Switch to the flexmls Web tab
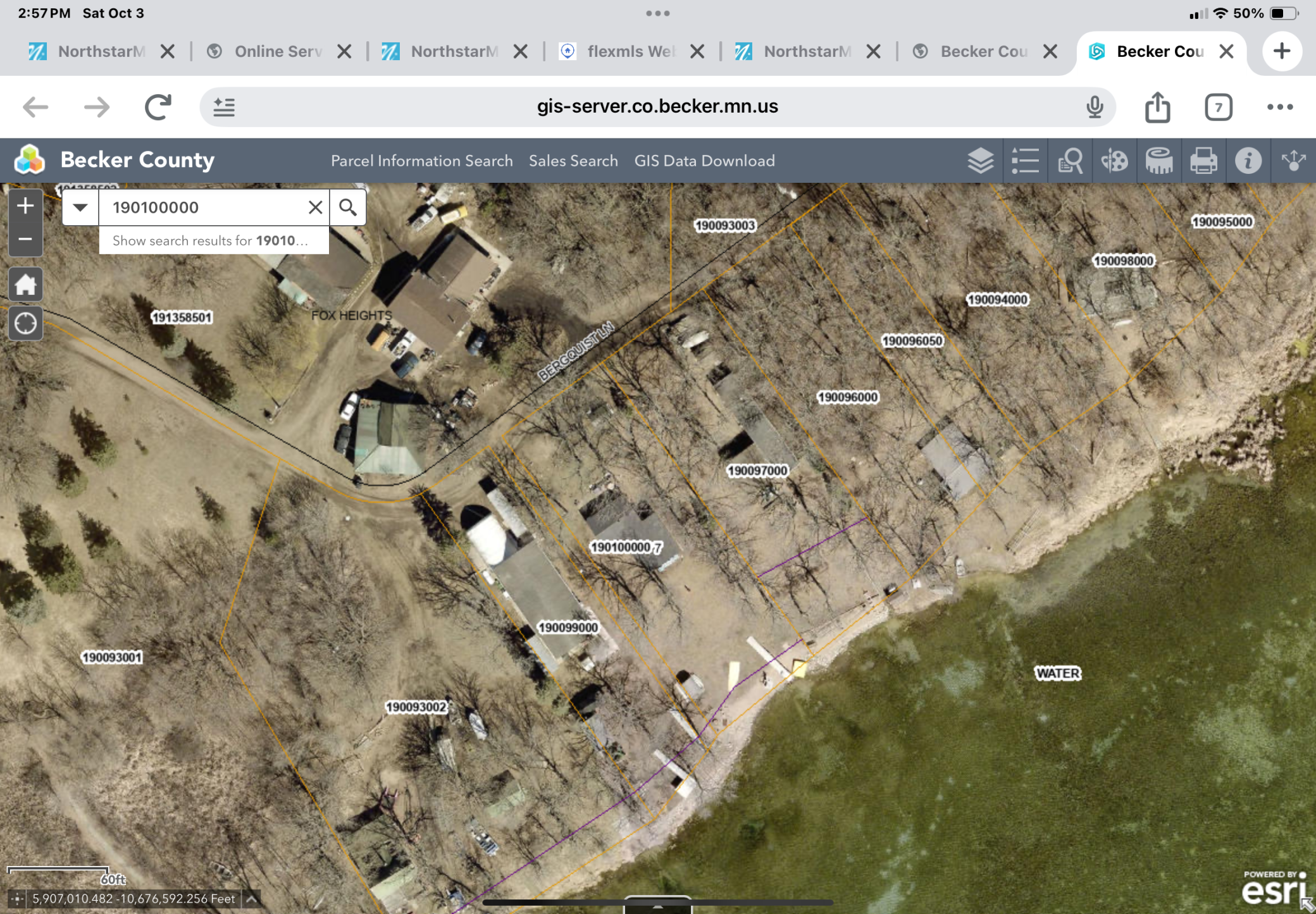This screenshot has width=1316, height=914. pos(618,51)
